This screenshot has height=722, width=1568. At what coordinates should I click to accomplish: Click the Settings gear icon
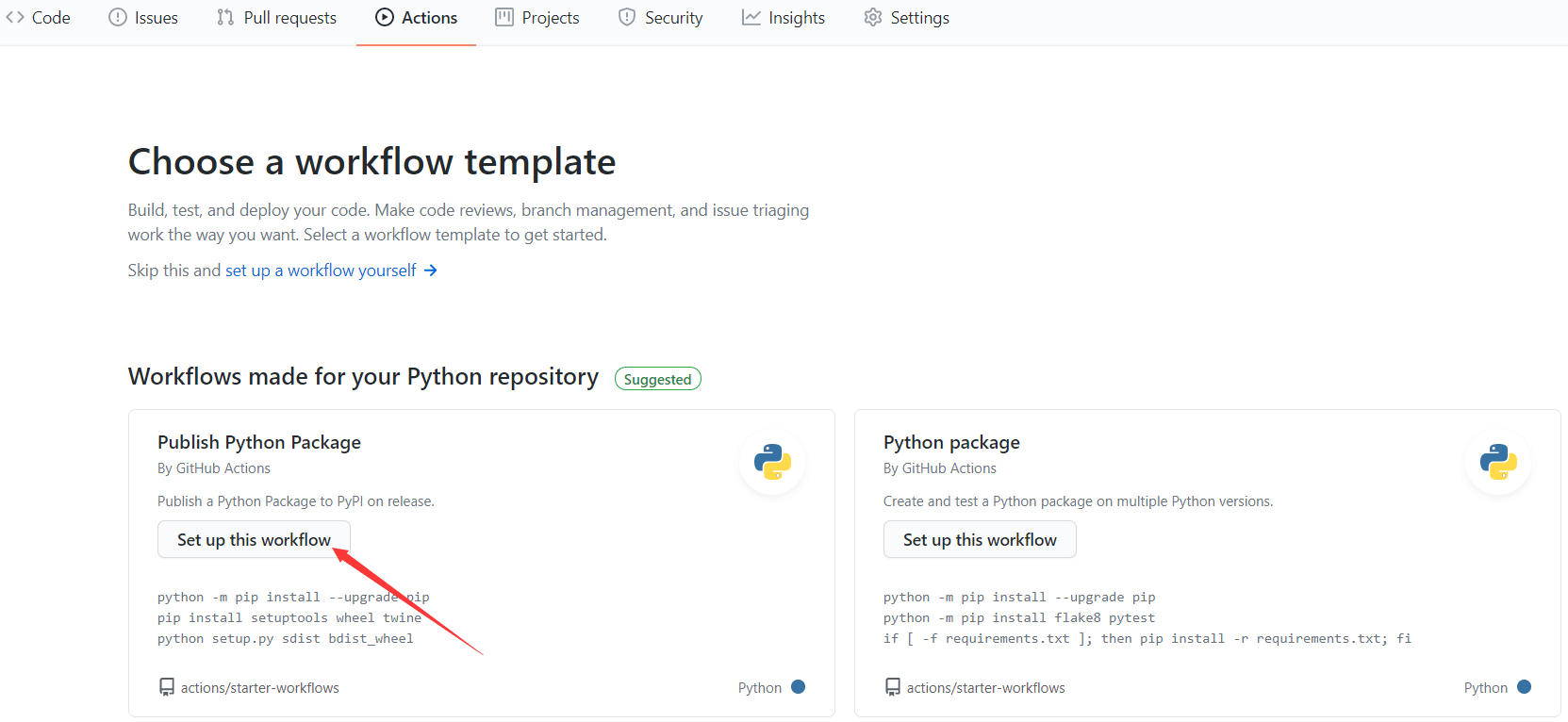coord(873,17)
